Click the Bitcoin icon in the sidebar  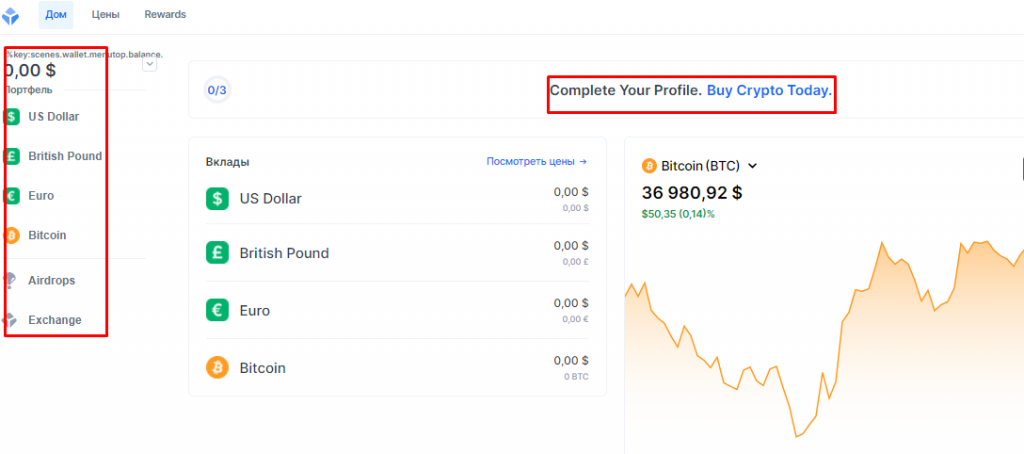[x=12, y=235]
